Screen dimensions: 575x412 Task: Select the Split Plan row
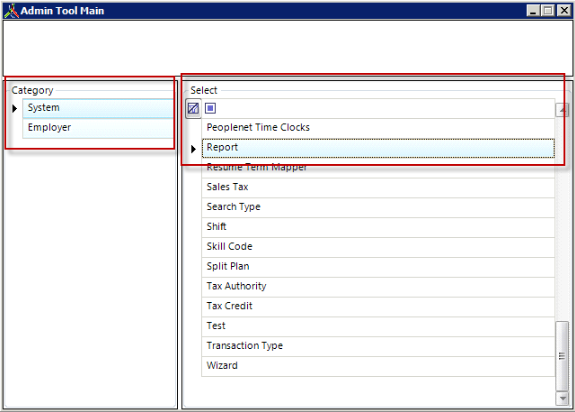pyautogui.click(x=378, y=266)
